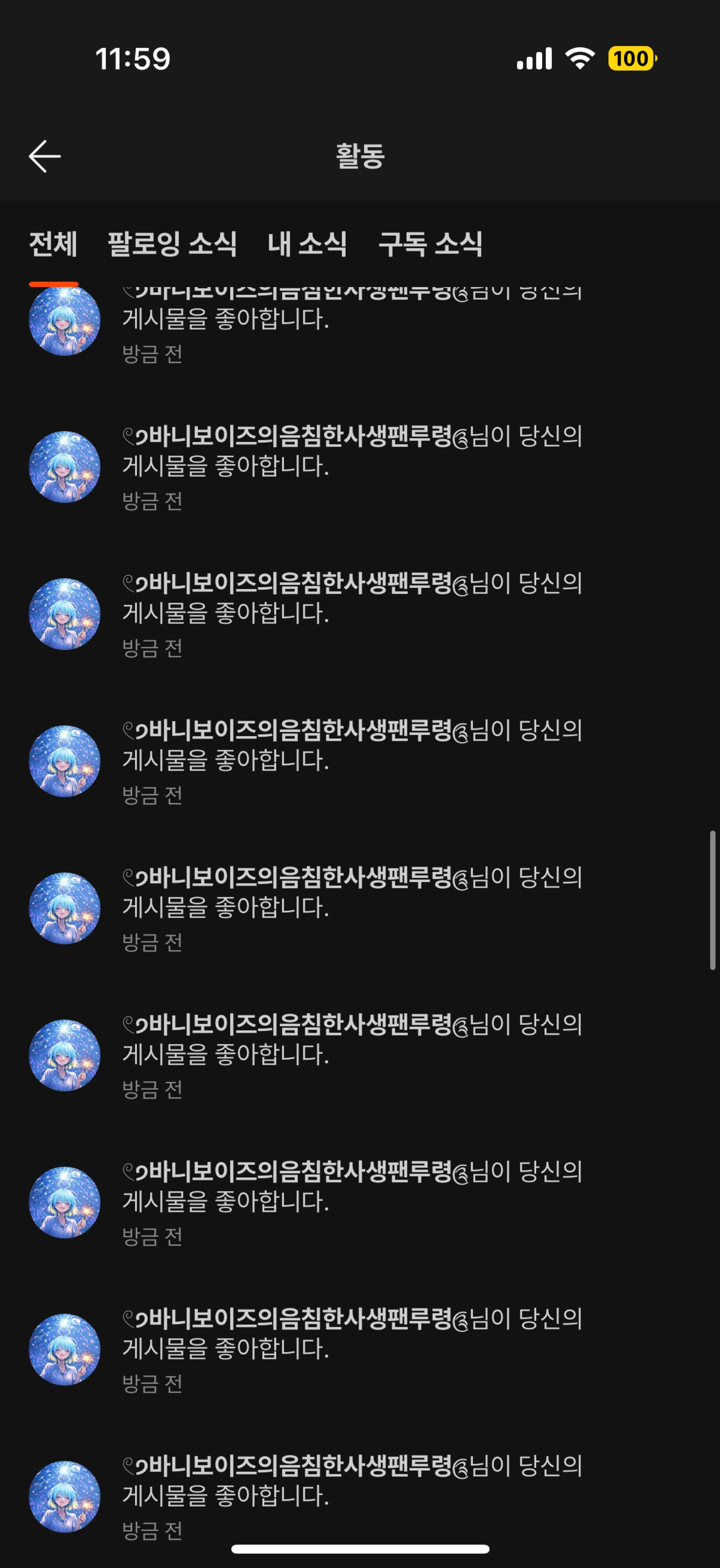
Task: Open the sixth notification's avatar
Action: pyautogui.click(x=64, y=1055)
